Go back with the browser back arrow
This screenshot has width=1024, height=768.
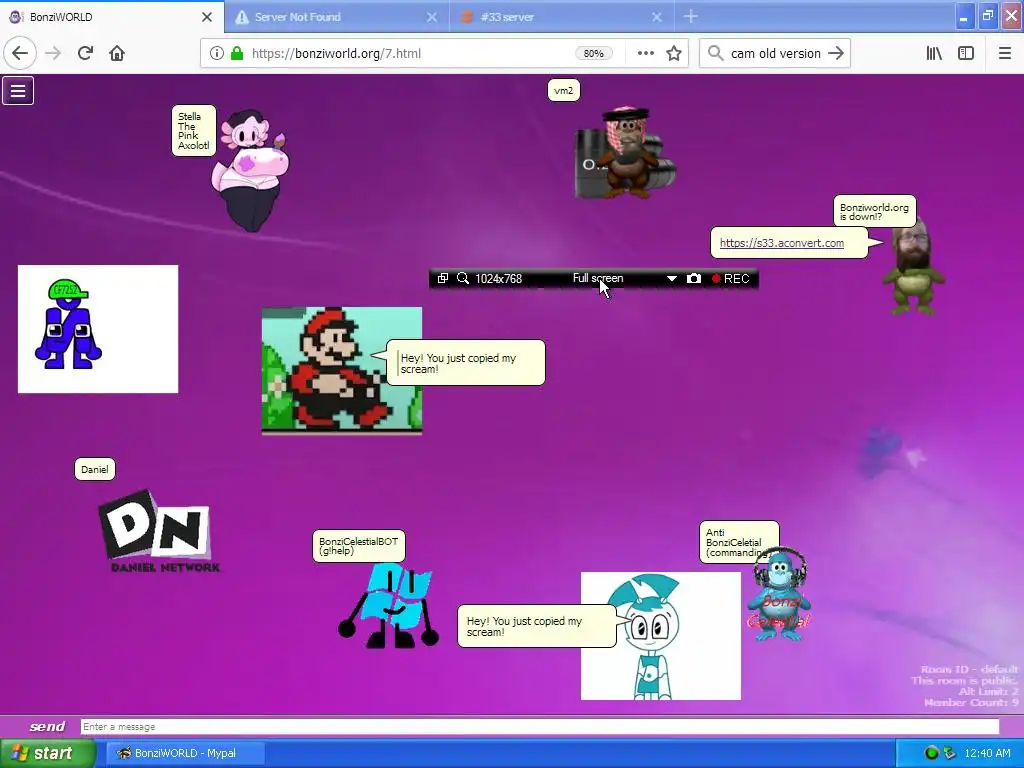20,53
